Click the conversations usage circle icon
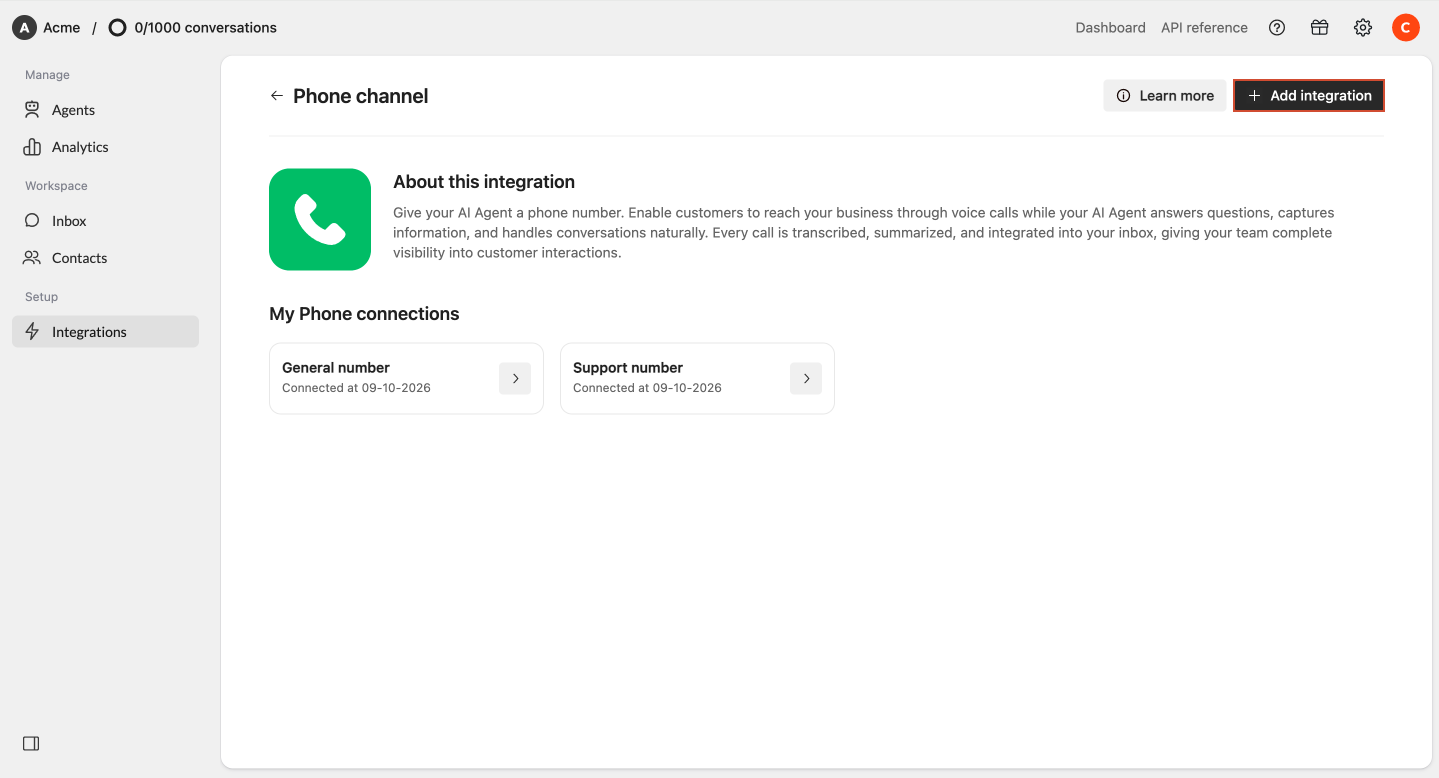Screen dimensions: 1439x778 point(118,28)
